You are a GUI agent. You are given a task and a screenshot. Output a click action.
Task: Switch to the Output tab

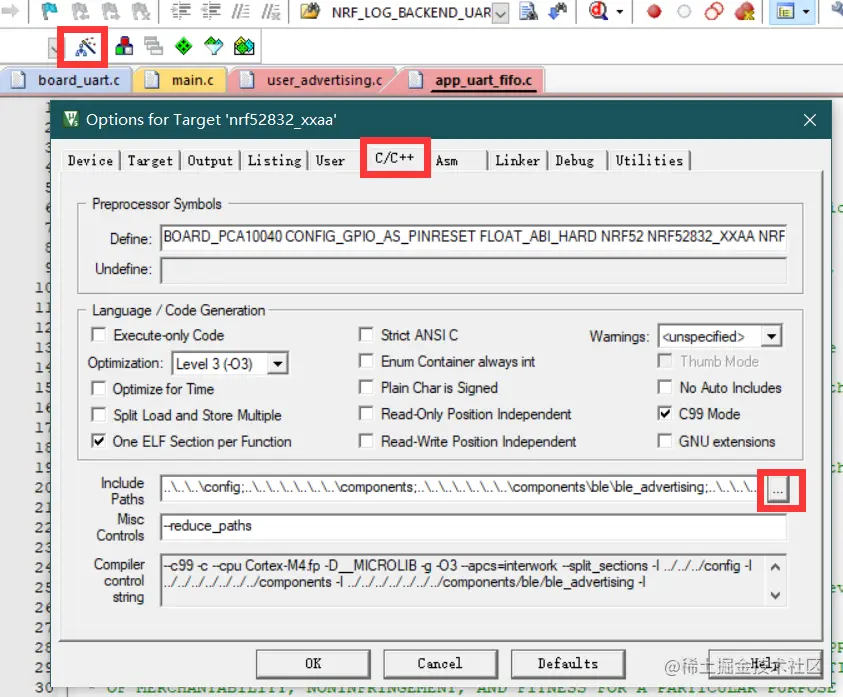click(210, 161)
